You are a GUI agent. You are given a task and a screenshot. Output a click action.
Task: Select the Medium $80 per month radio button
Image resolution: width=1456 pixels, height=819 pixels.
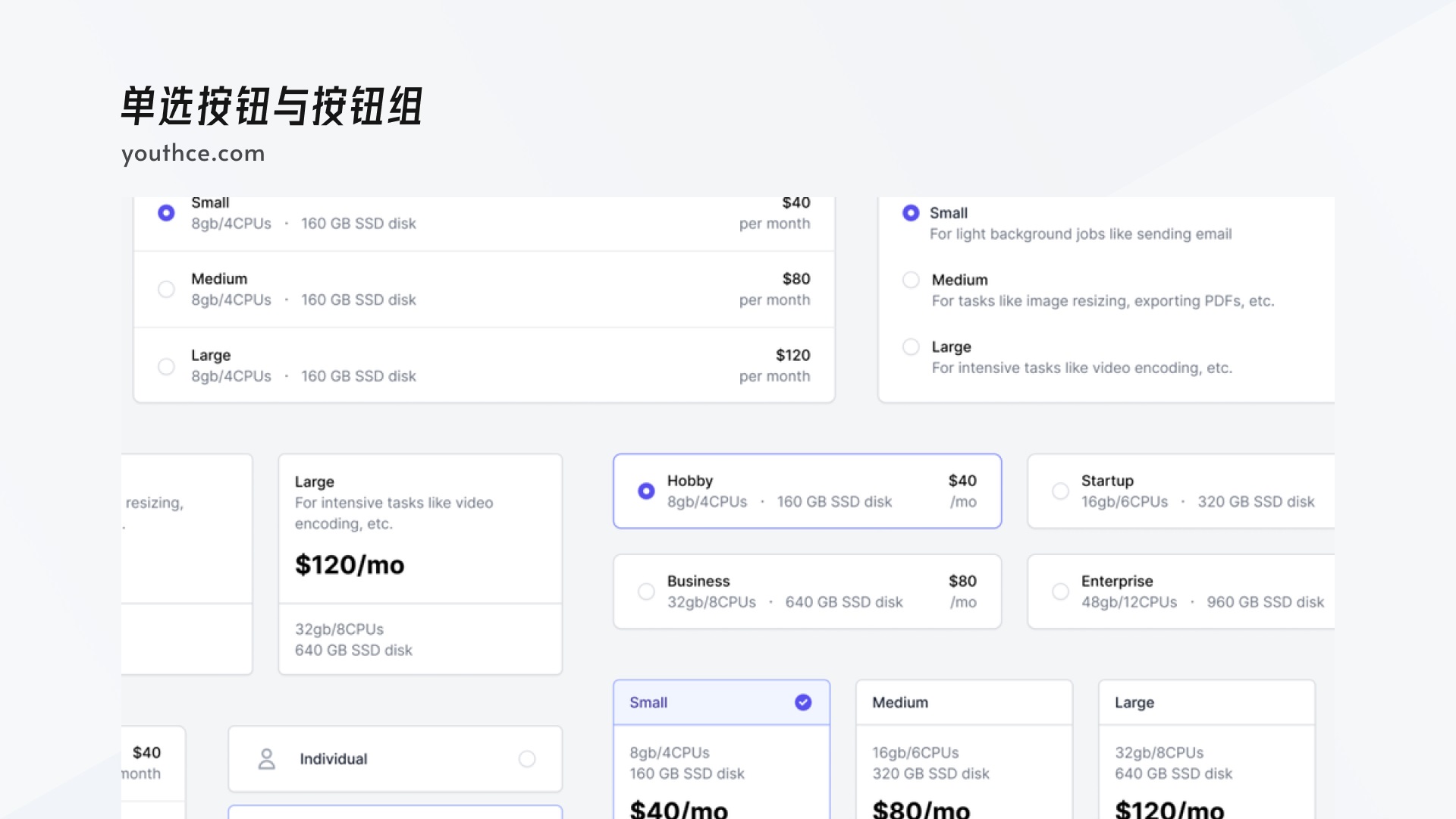point(167,289)
